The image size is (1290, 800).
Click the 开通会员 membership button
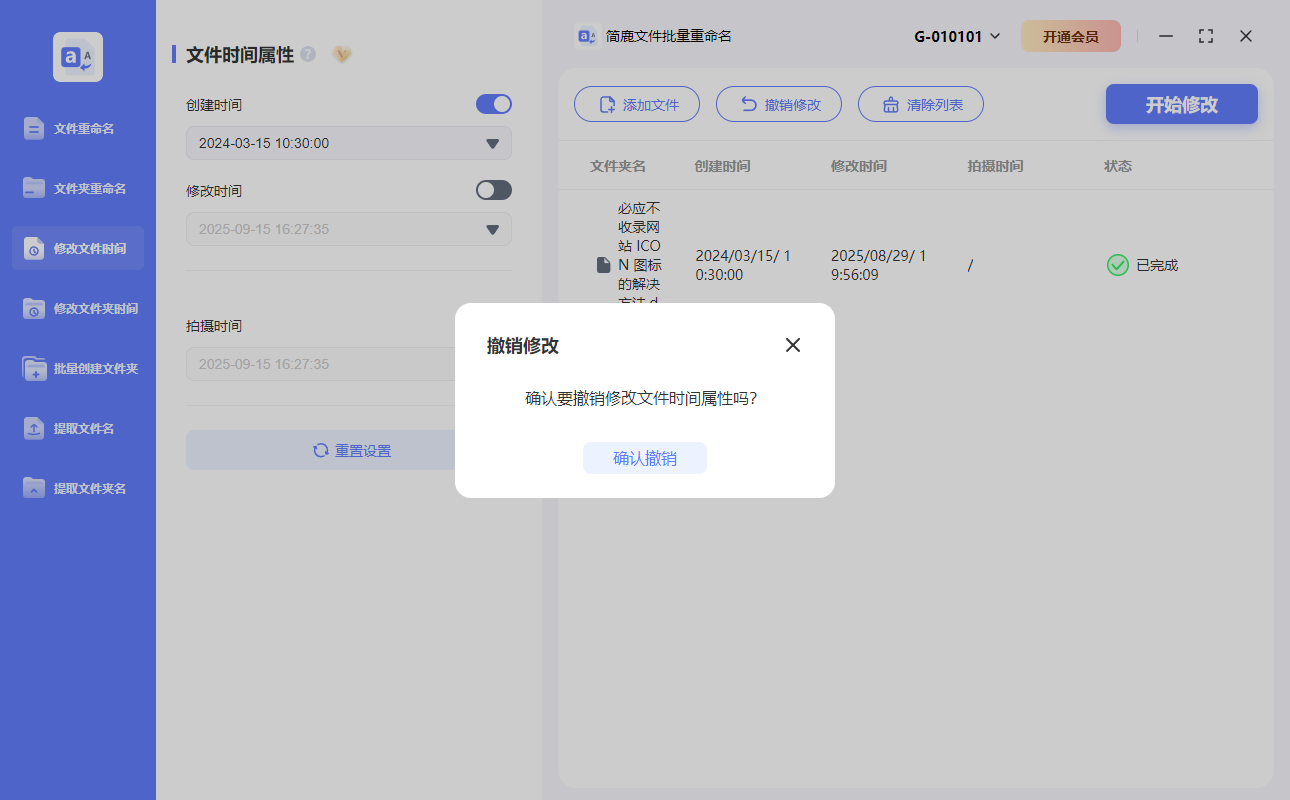[1071, 35]
